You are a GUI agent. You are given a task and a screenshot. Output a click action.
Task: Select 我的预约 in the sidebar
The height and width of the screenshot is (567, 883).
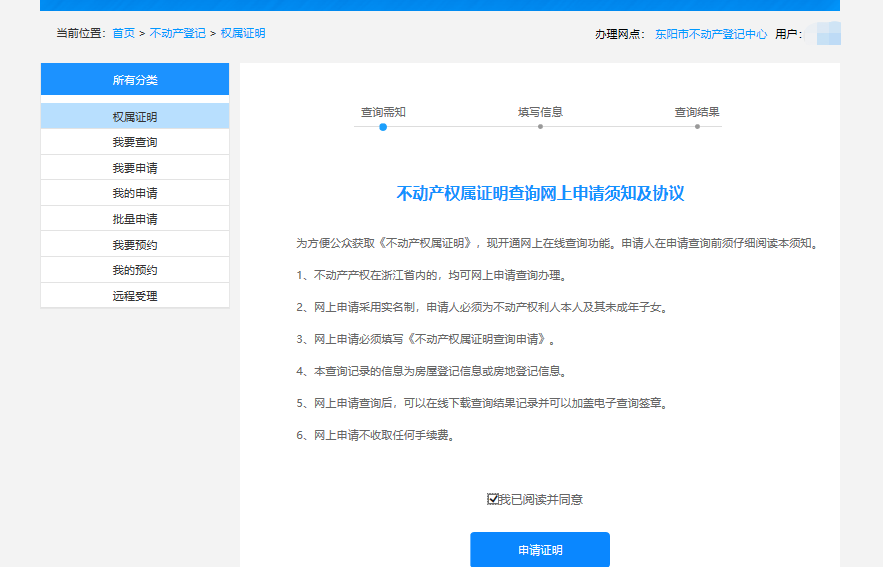[135, 270]
